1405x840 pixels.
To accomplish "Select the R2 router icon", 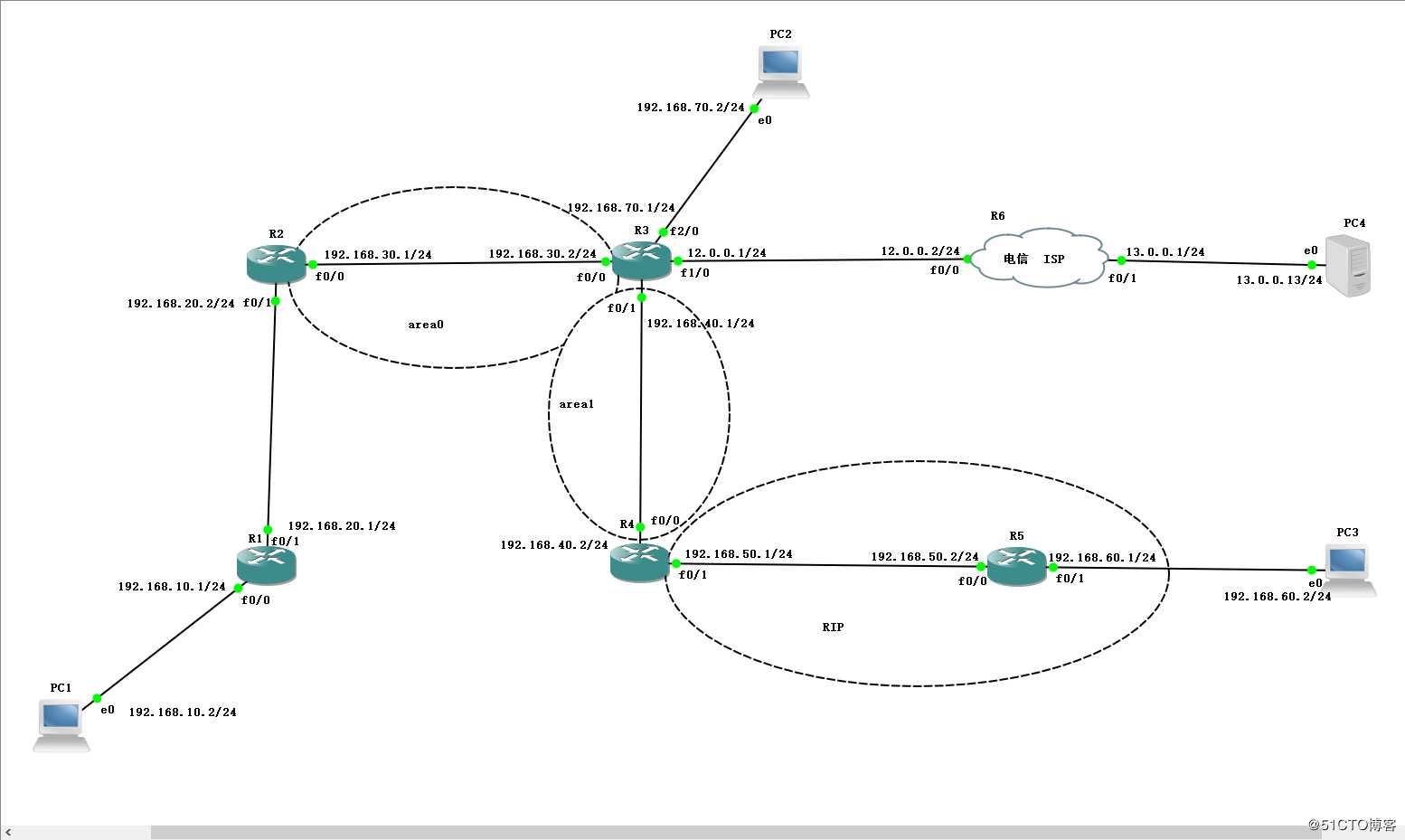I will tap(276, 263).
